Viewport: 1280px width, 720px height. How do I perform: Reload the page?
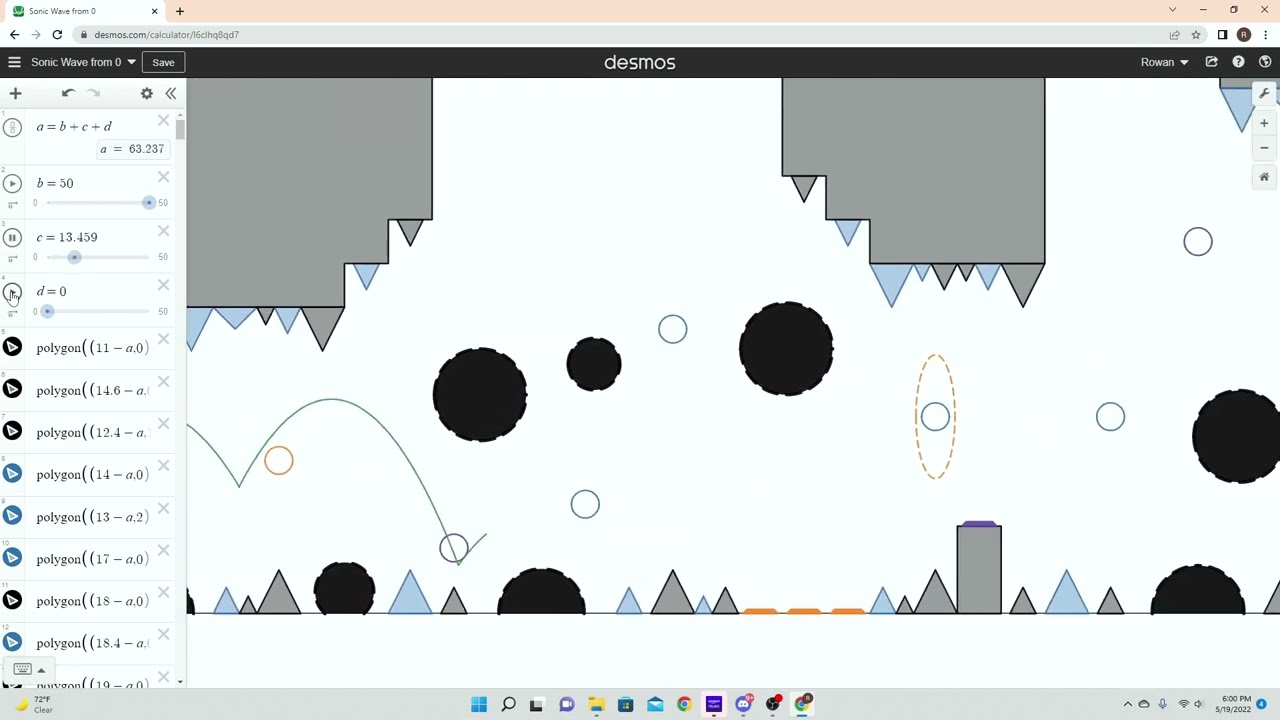[x=57, y=35]
